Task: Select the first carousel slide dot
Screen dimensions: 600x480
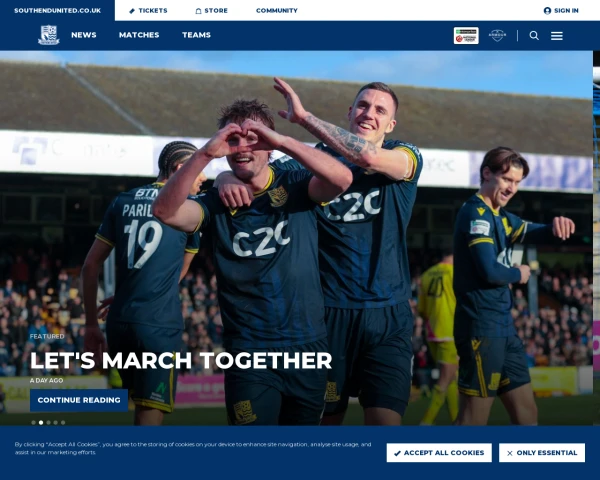Action: 34,423
